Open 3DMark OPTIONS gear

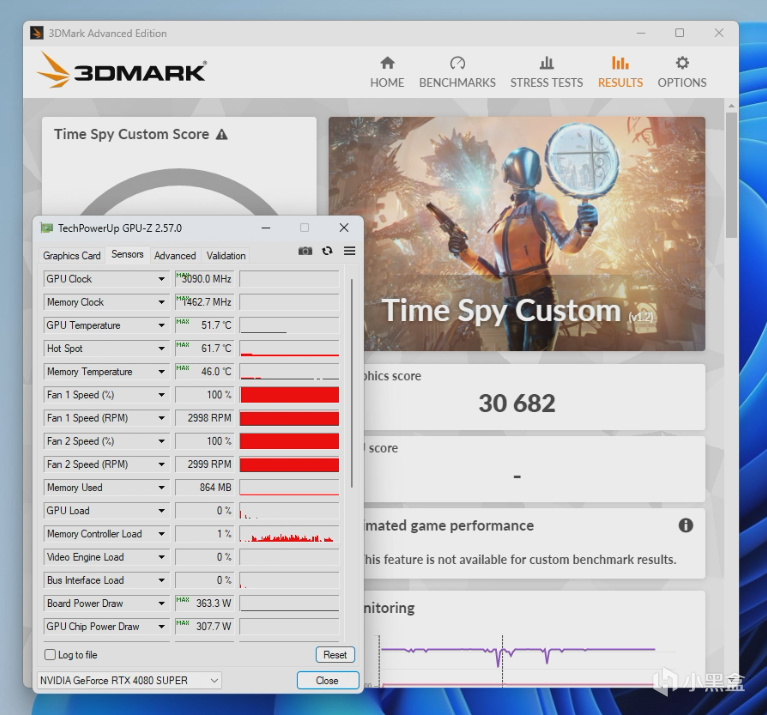coord(682,72)
